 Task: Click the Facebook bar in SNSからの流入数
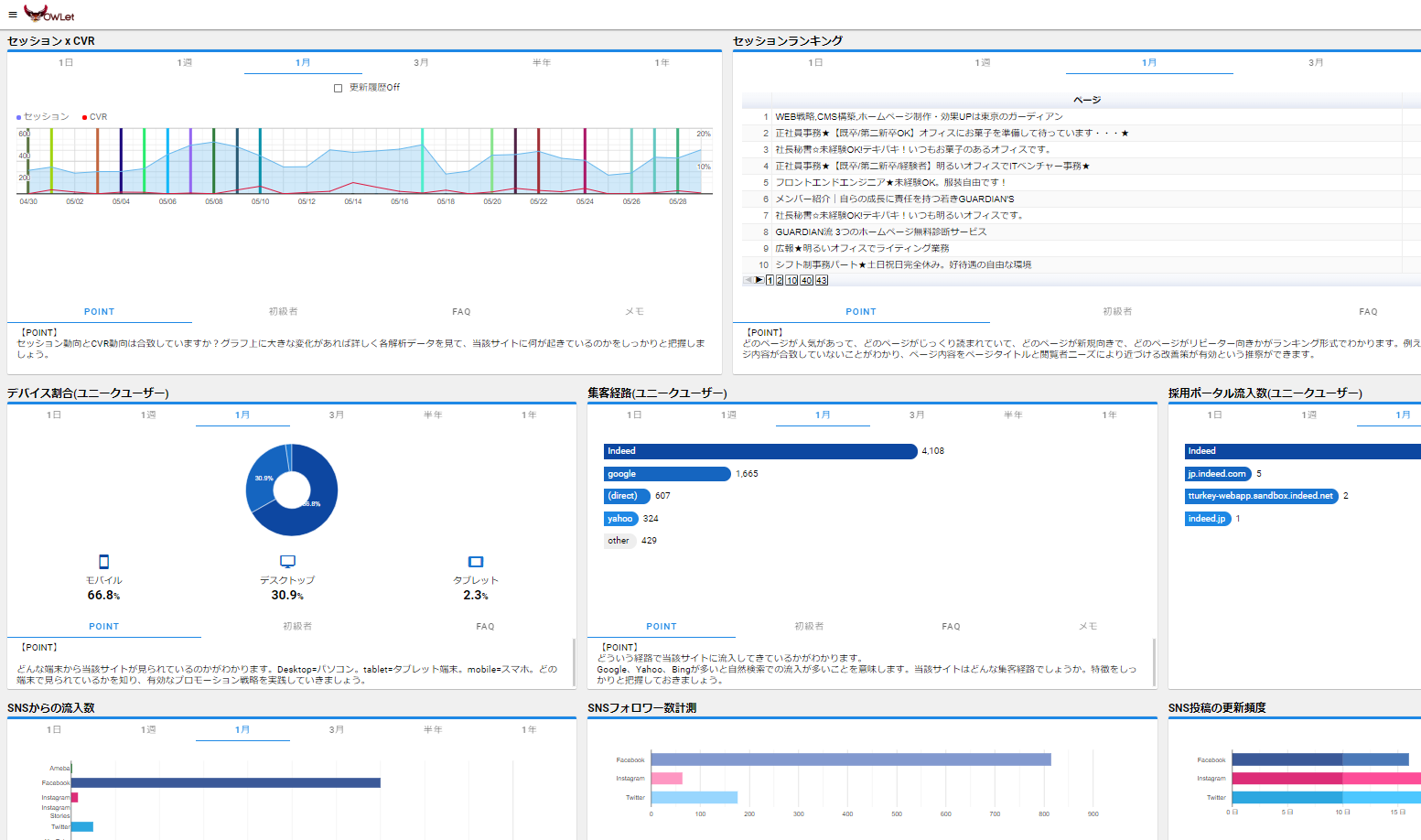(225, 783)
